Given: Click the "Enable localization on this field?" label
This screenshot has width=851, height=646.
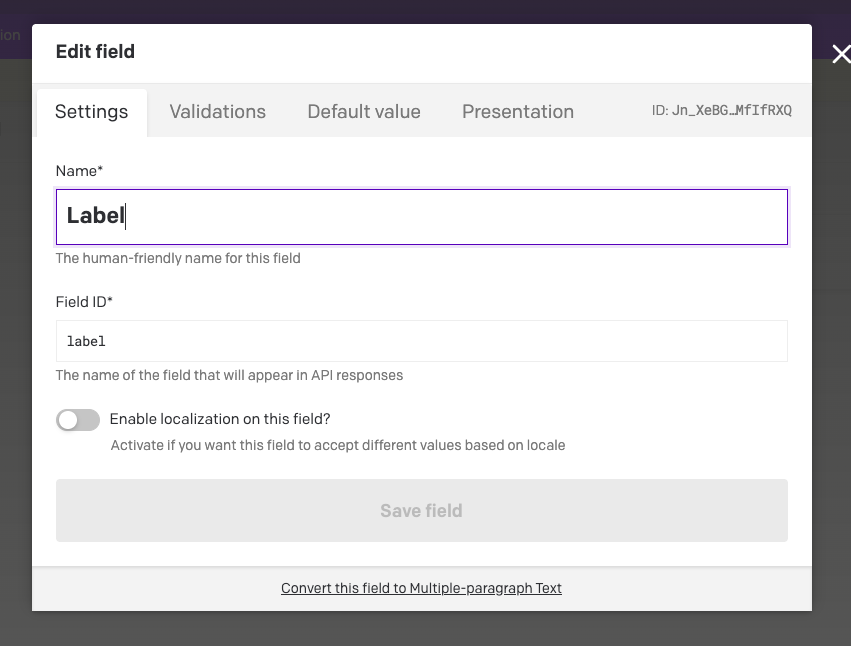Looking at the screenshot, I should point(219,419).
